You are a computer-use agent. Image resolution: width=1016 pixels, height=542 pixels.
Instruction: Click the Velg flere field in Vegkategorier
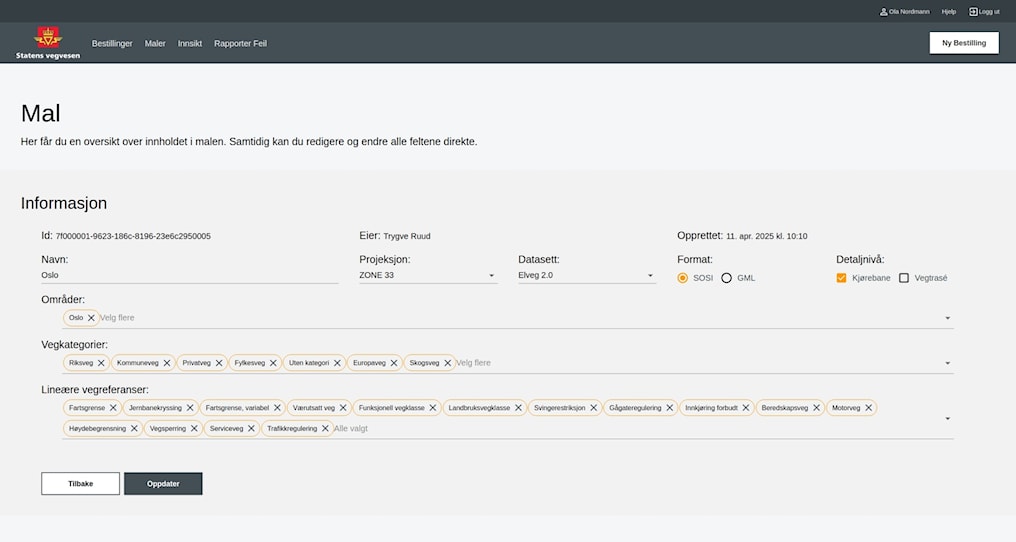click(474, 363)
